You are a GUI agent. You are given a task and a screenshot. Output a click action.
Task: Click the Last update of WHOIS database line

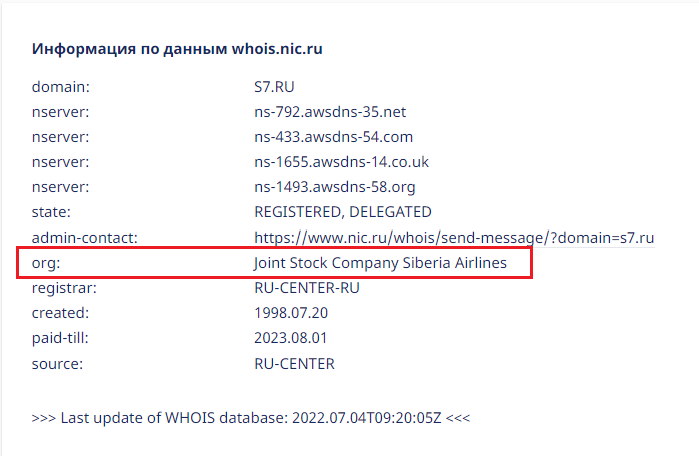[x=250, y=415]
